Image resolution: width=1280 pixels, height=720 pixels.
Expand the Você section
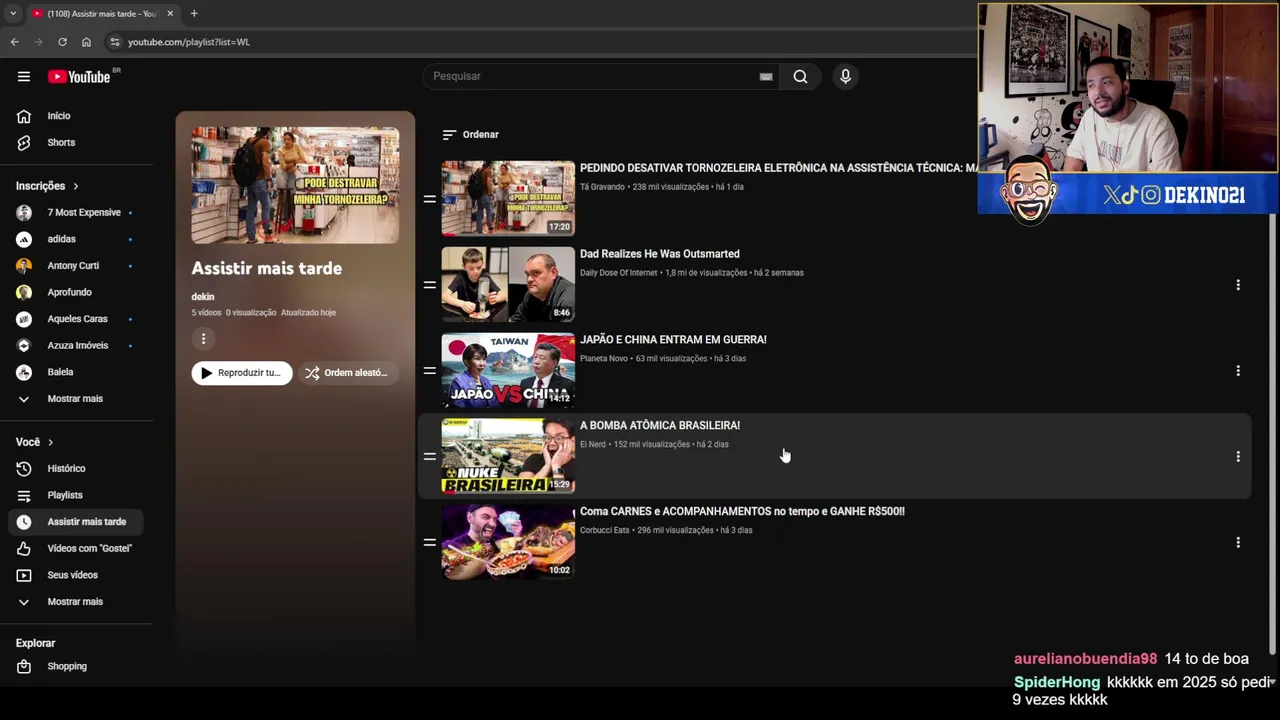click(x=35, y=442)
